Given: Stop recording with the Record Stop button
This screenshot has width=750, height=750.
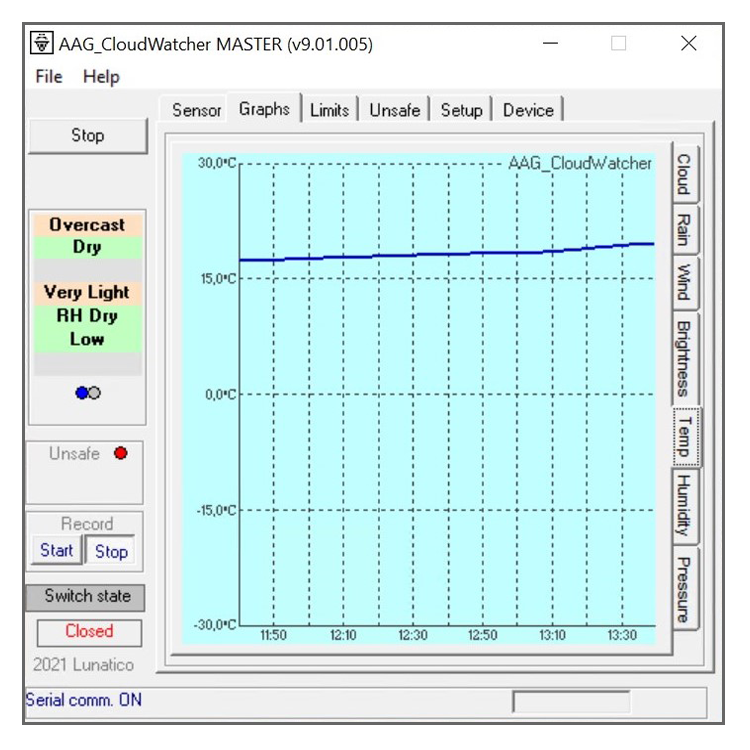Looking at the screenshot, I should click(111, 551).
